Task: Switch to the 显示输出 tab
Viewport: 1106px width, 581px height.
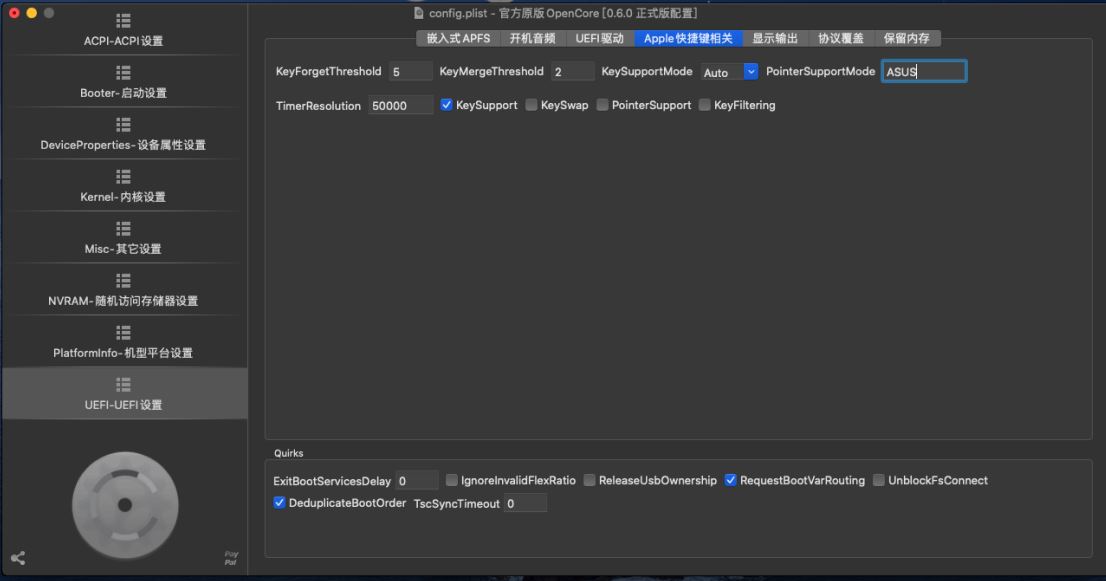Action: pos(774,38)
